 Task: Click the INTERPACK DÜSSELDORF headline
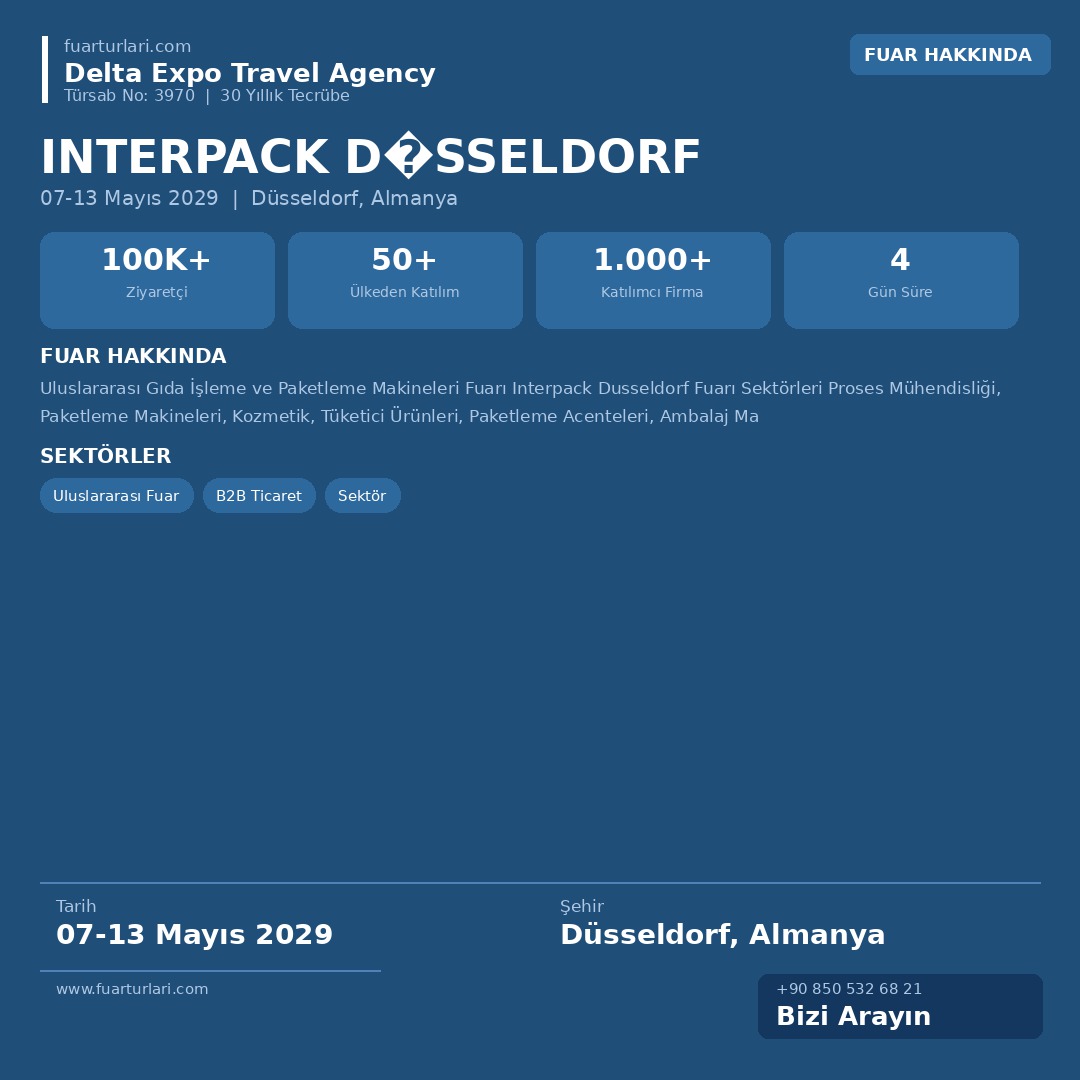[371, 157]
